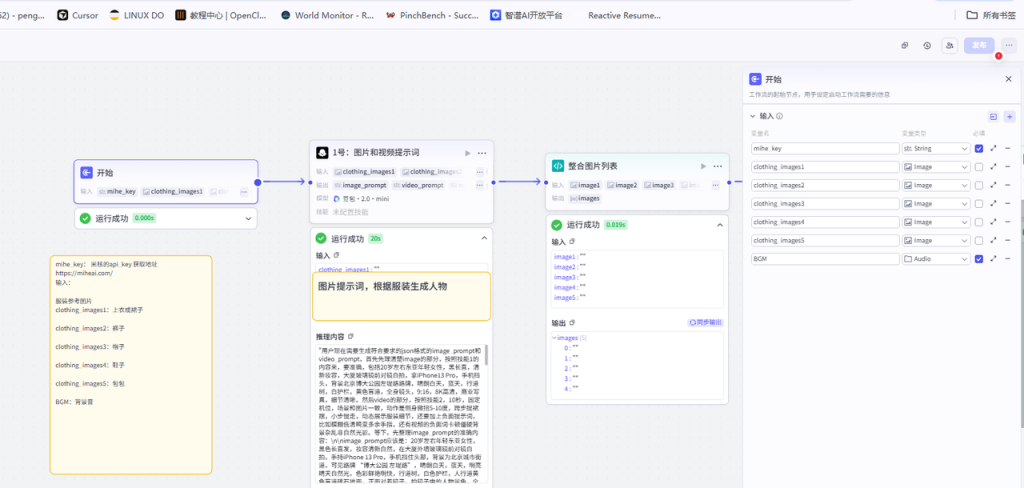This screenshot has height=488, width=1024.
Task: Uncheck required checkbox for mihe_key
Action: 979,148
